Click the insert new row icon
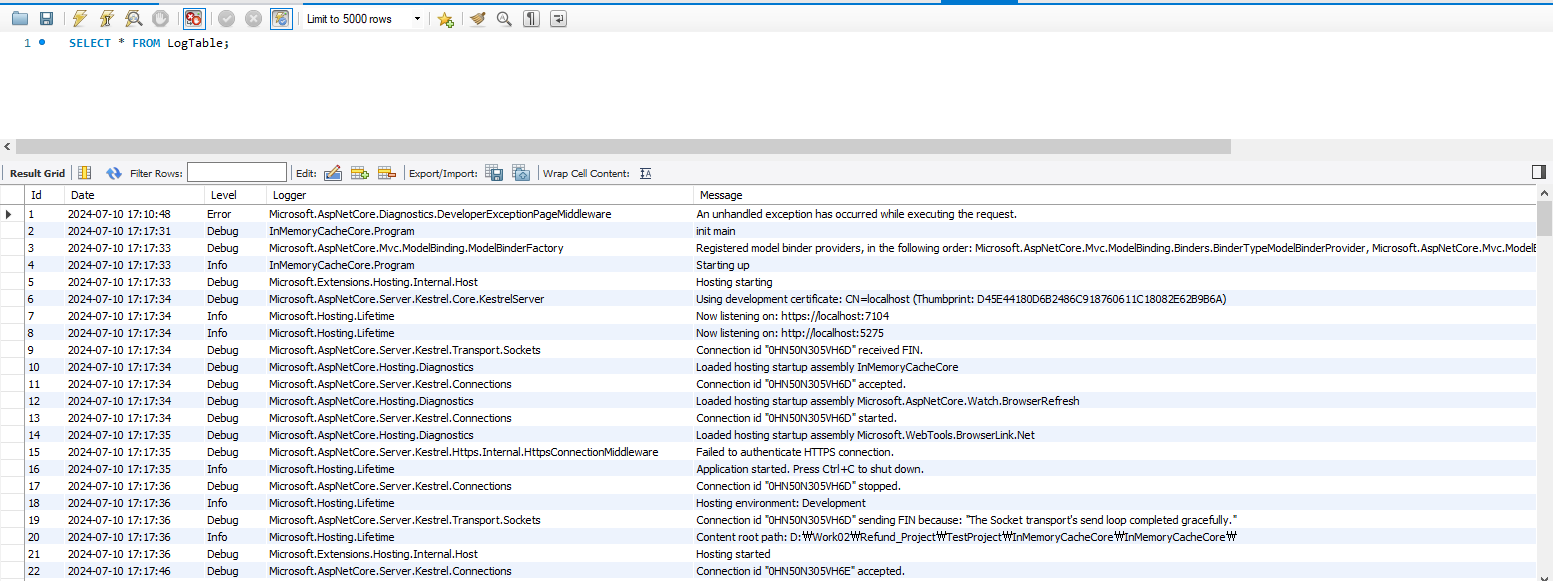The image size is (1553, 581). [360, 173]
